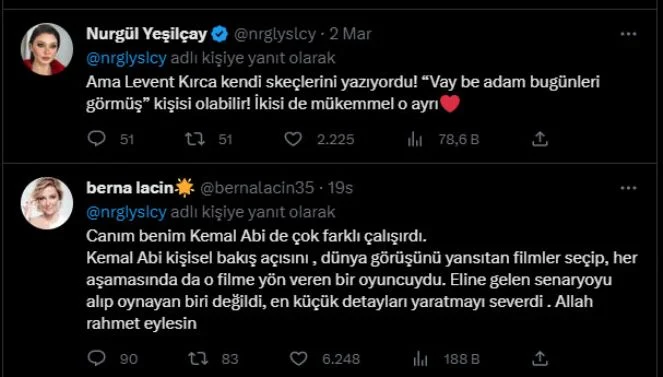Viewport: 663px width, 377px height.
Task: Open Nurgül Yeşilçay's profile picture
Action: [47, 49]
